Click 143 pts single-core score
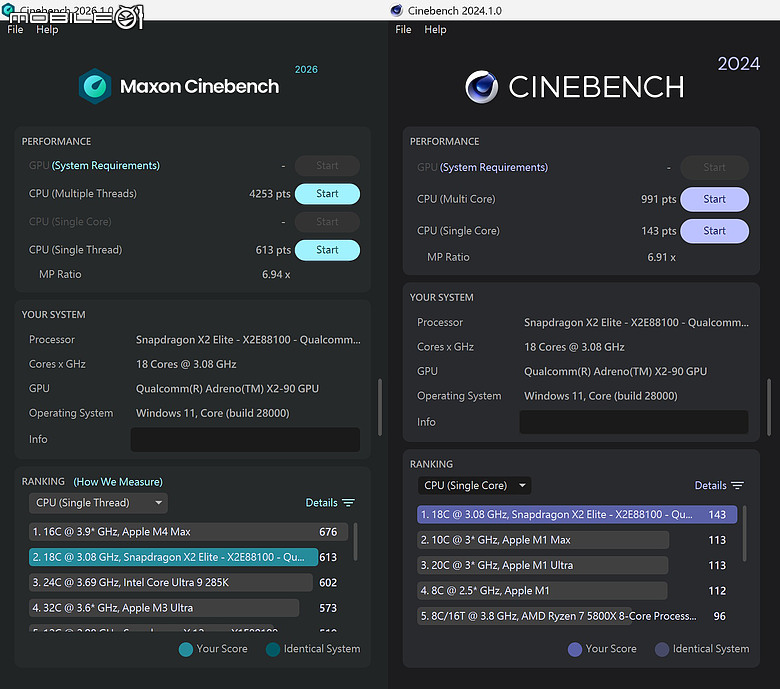Viewport: 780px width, 689px height. (659, 231)
